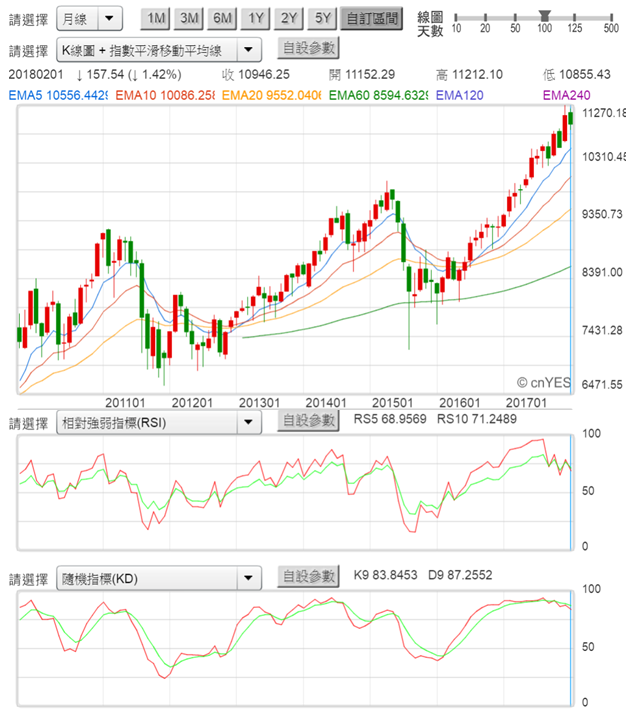Click the 線圖天數 slider handle
This screenshot has height=719, width=632.
545,15
